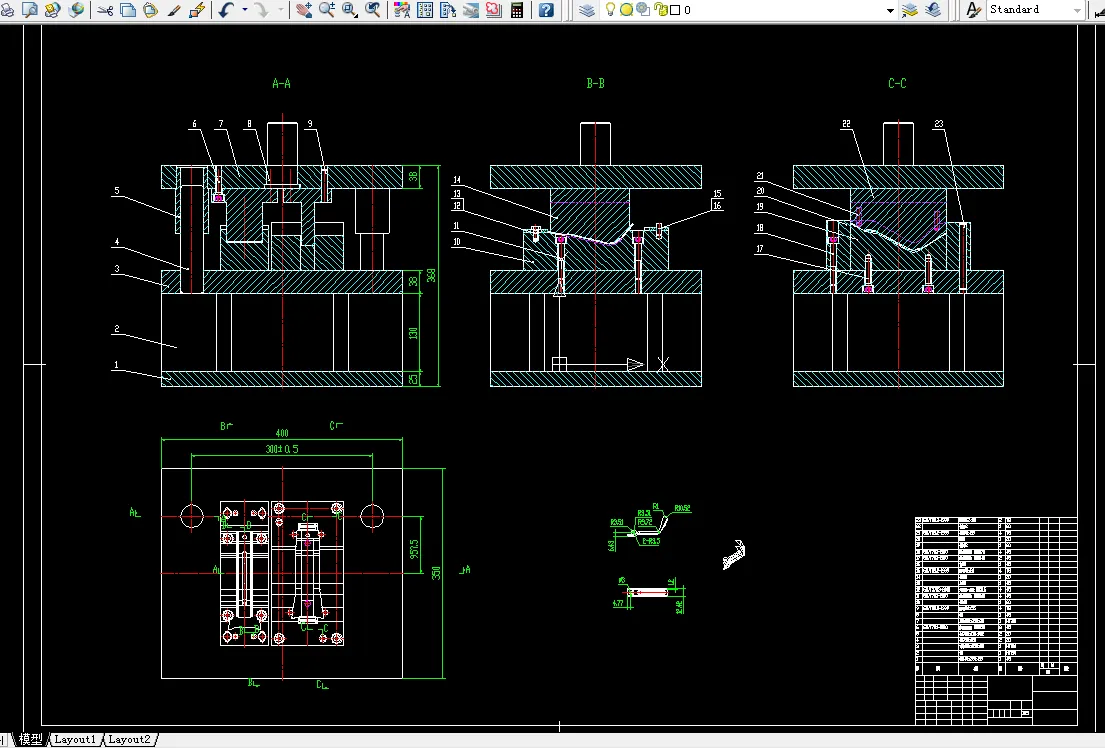Expand the undo history dropdown arrow
The width and height of the screenshot is (1105, 748).
click(x=244, y=10)
